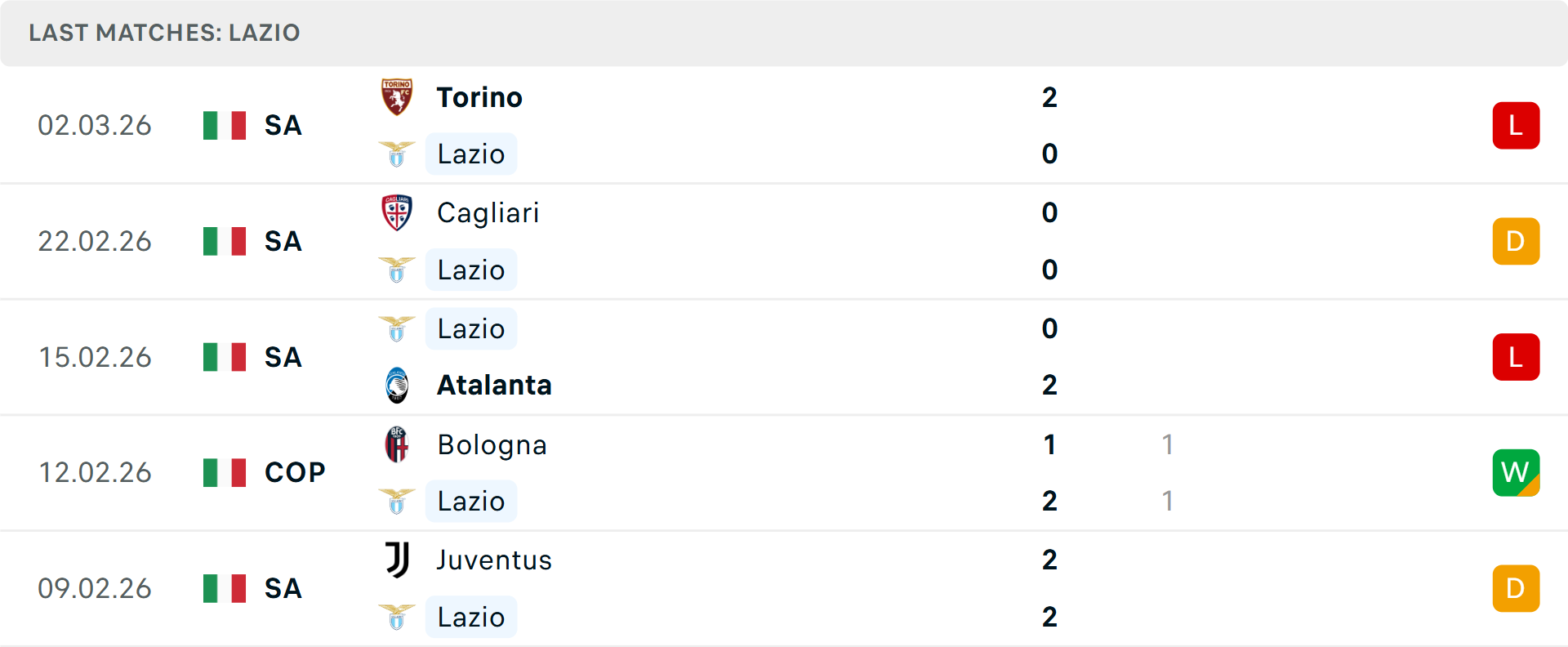Click the Italy flag beside 02.03.26
1568x647 pixels.
[225, 126]
